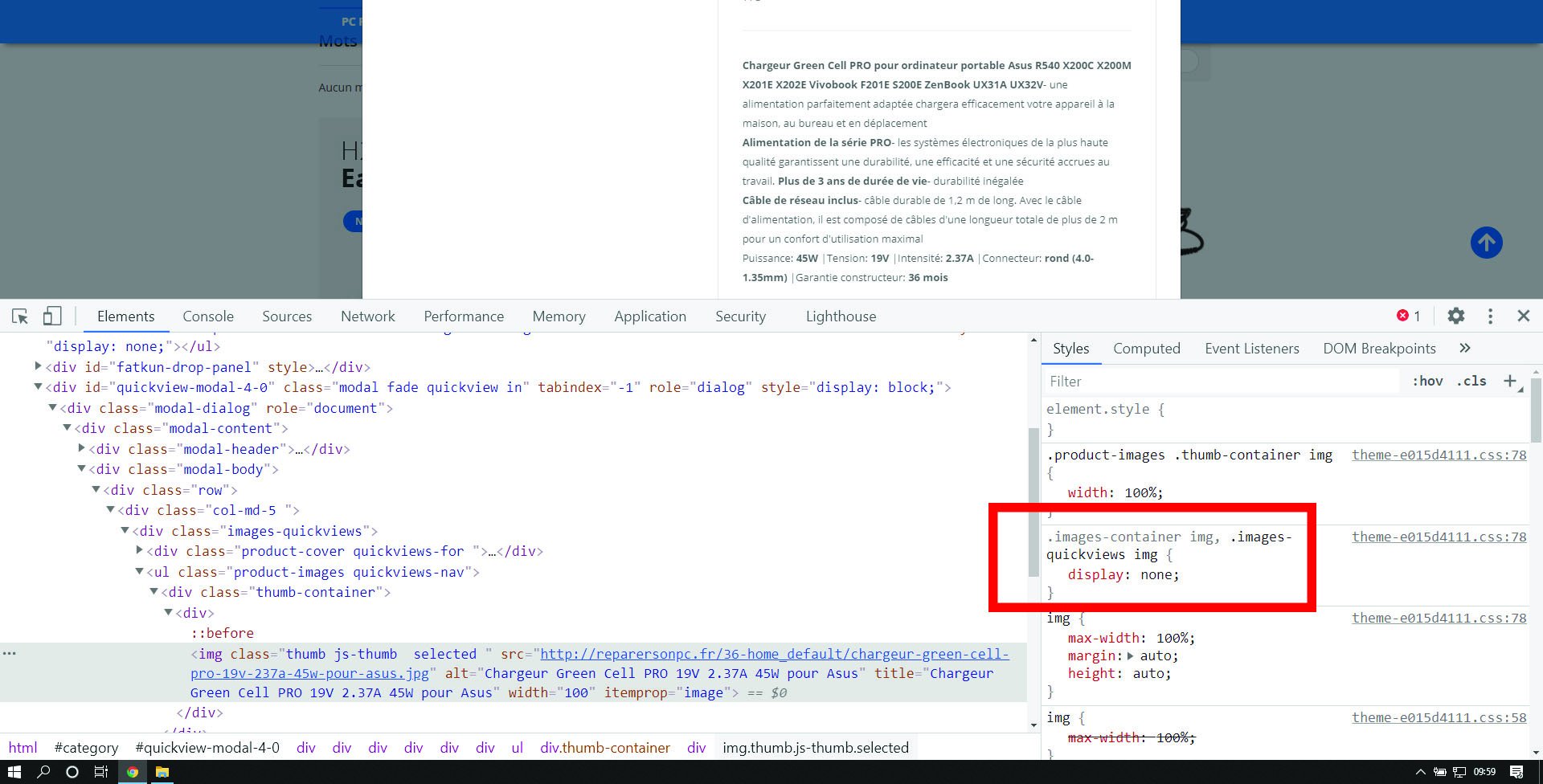Switch to the Sources tab

287,316
